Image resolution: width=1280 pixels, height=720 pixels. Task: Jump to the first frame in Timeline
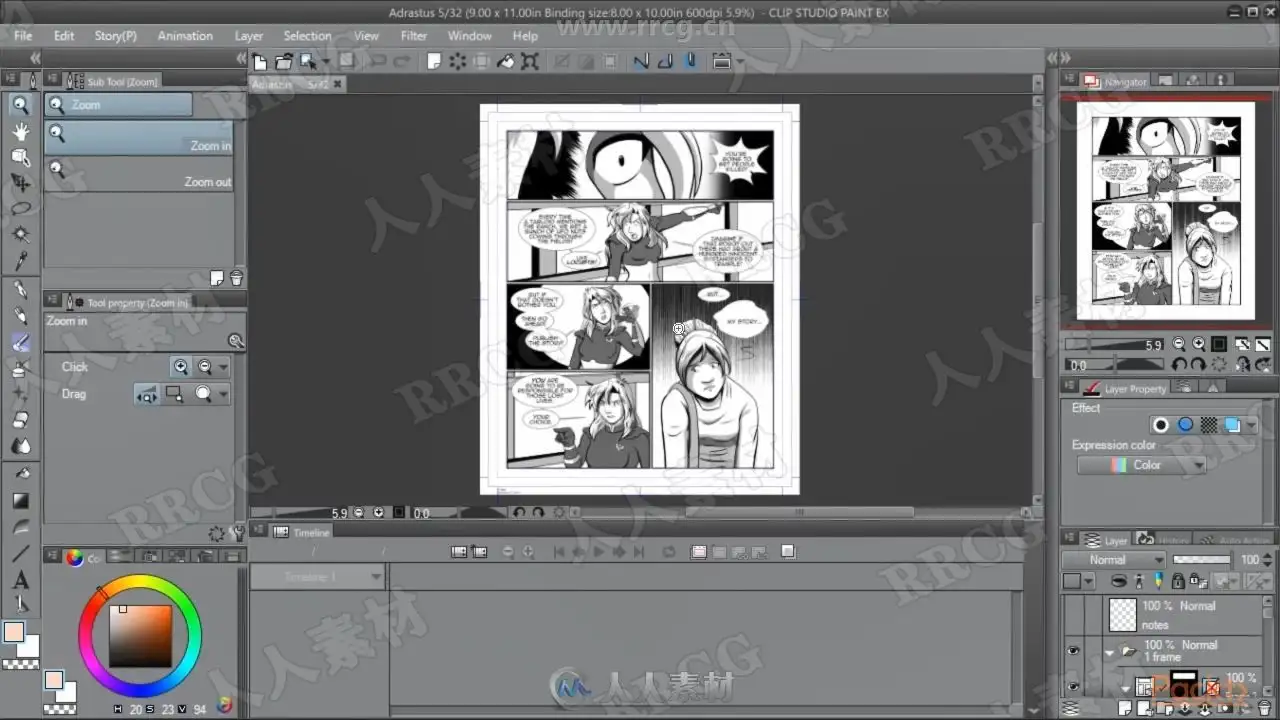pyautogui.click(x=560, y=551)
